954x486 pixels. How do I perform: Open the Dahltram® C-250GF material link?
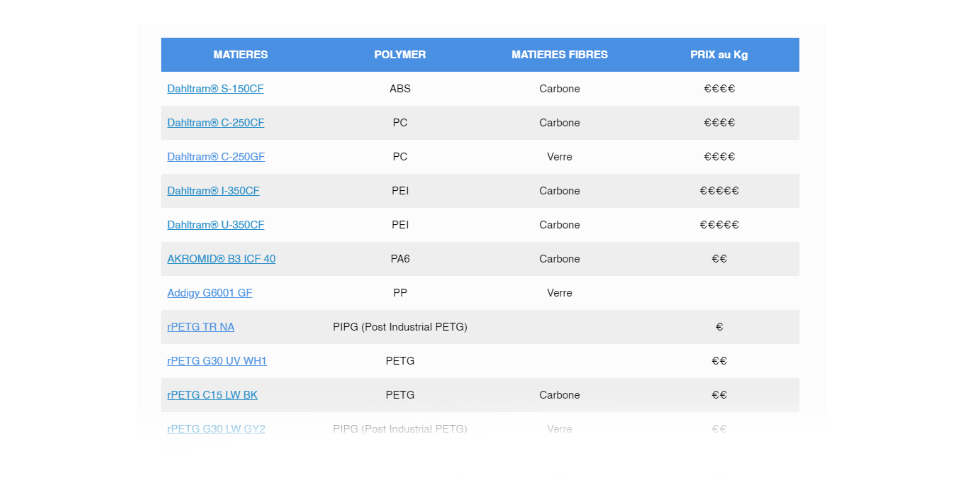216,157
